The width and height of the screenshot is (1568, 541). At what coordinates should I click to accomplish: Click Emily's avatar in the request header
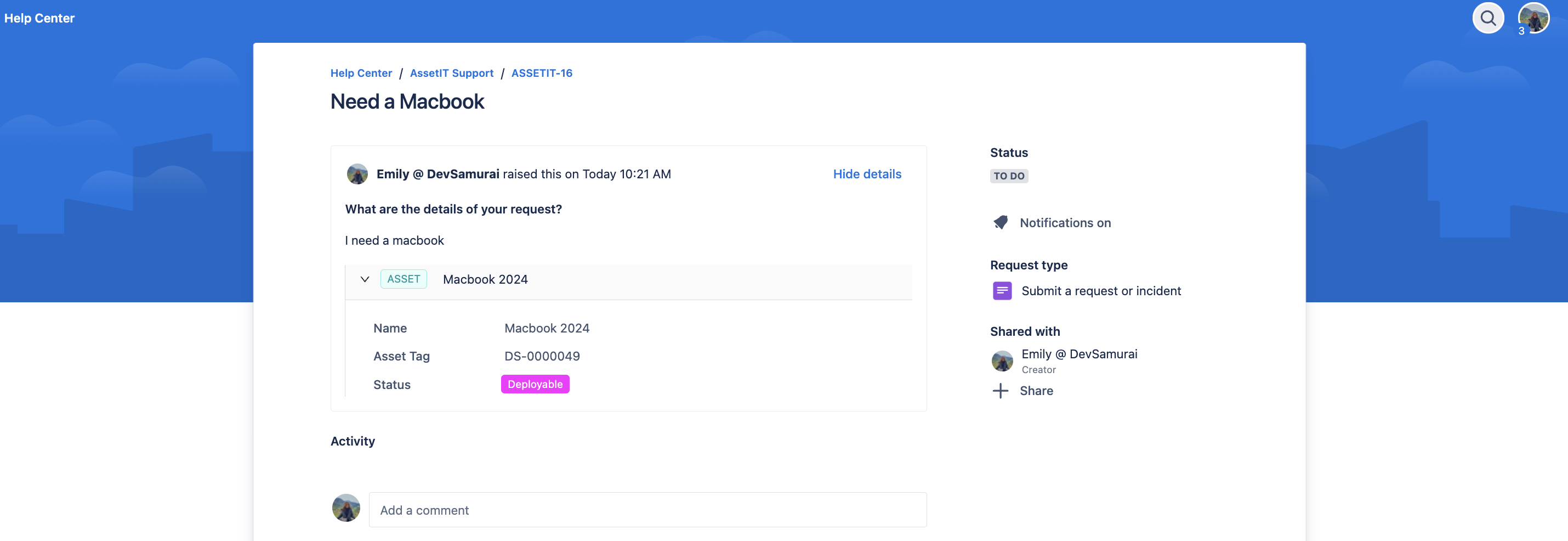357,174
